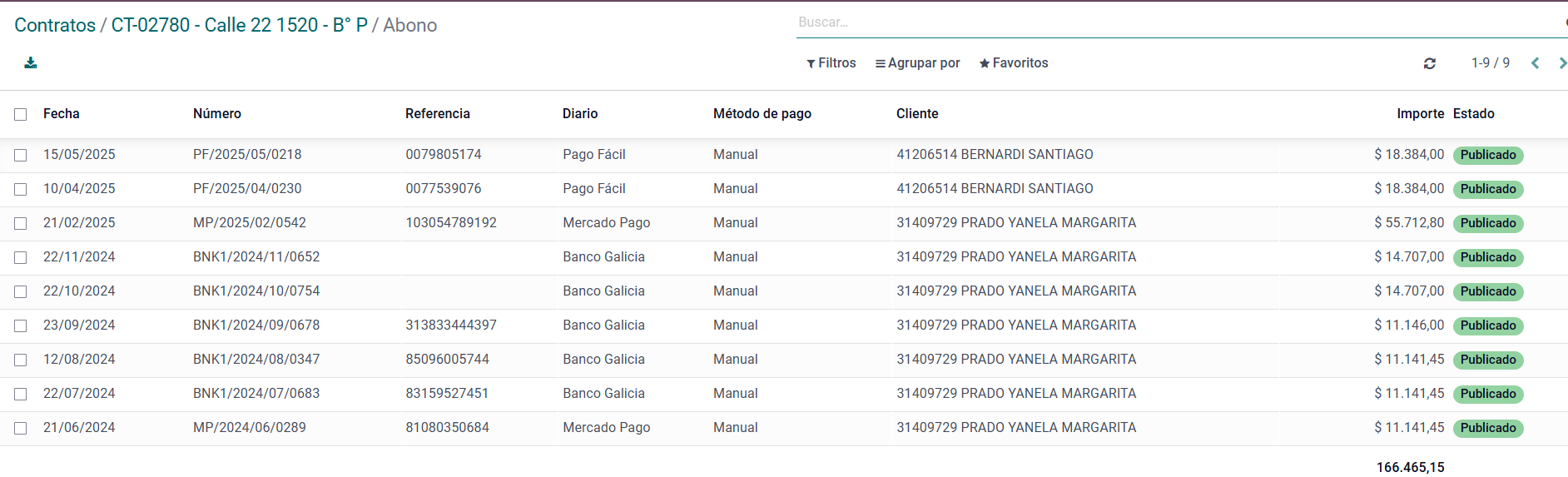The width and height of the screenshot is (1568, 477).
Task: Select checkbox for payment MP/2025/02/0542
Action: coord(21,224)
